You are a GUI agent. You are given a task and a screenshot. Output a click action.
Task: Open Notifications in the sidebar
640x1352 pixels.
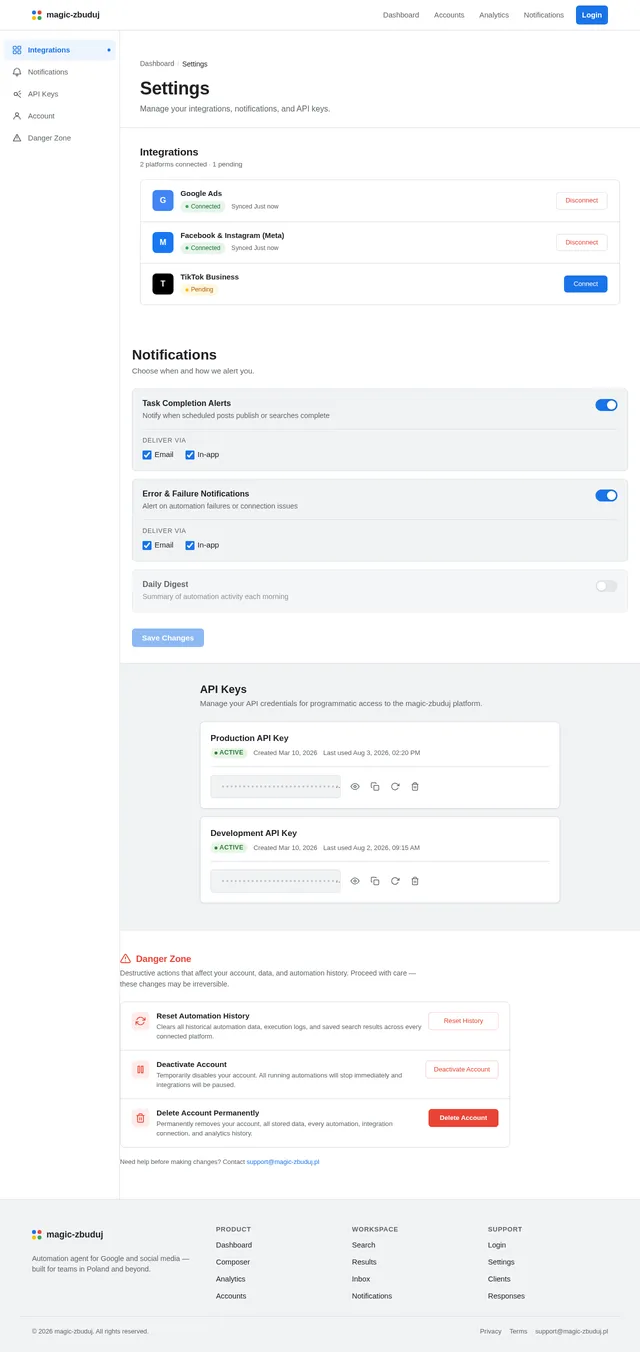pos(60,72)
